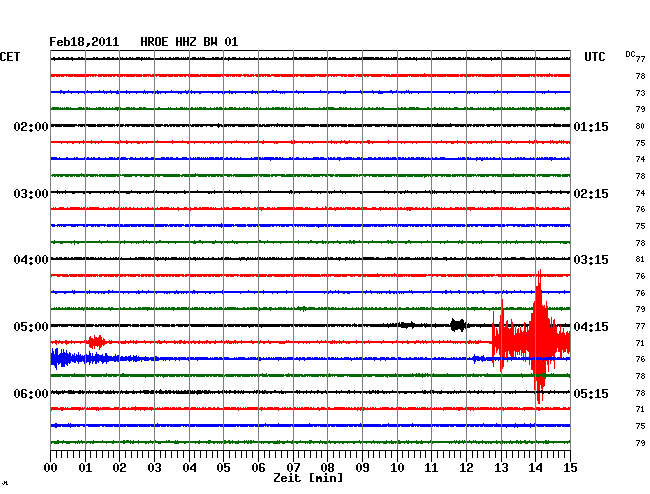This screenshot has height=494, width=650.
Task: Click the "05:15" UTC time label
Action: pyautogui.click(x=591, y=393)
